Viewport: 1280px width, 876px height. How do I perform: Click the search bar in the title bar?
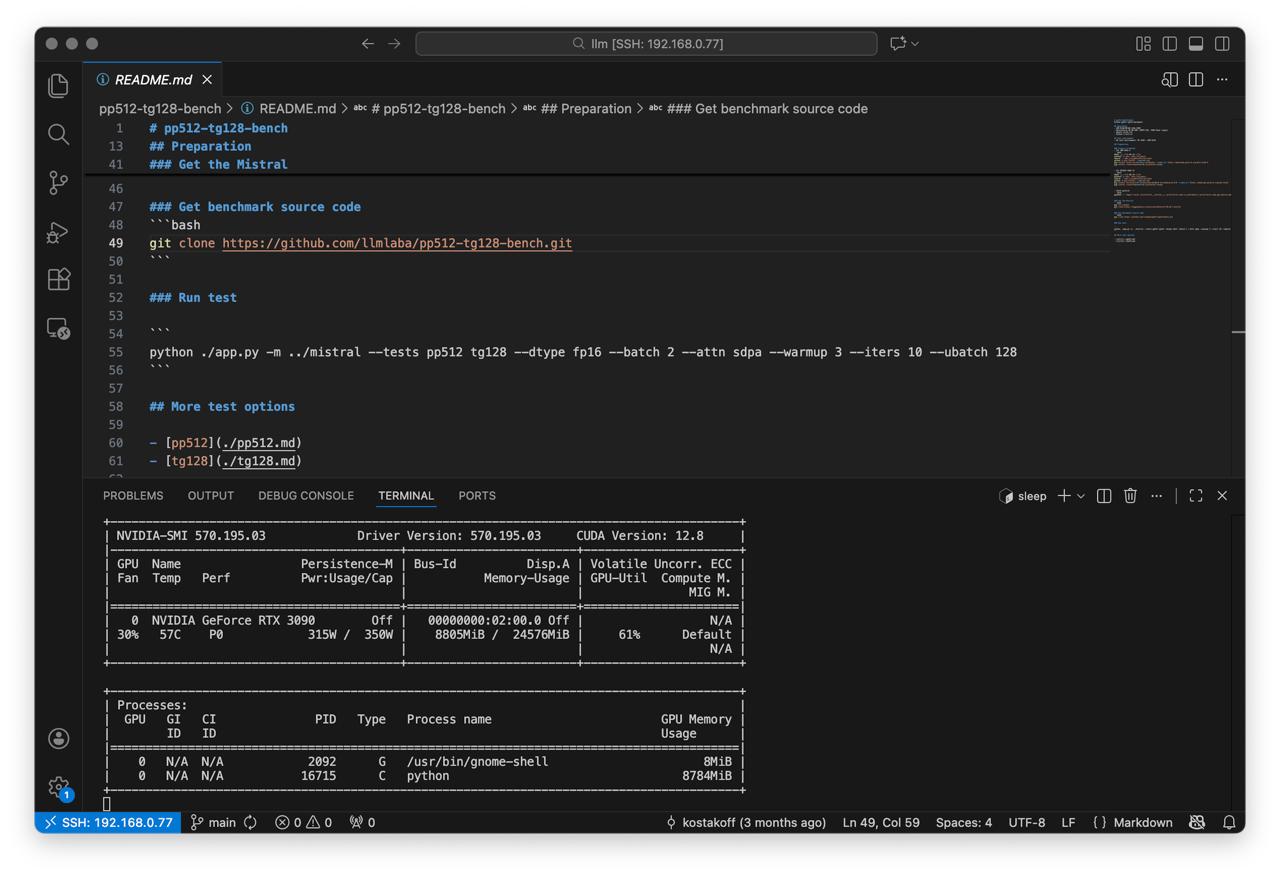tap(646, 44)
